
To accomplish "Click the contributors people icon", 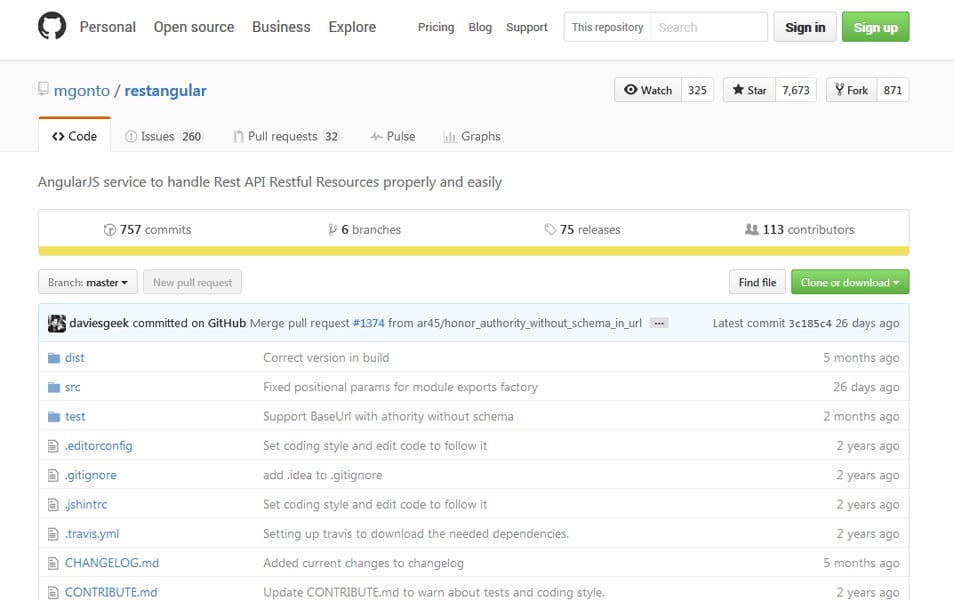I will point(752,229).
